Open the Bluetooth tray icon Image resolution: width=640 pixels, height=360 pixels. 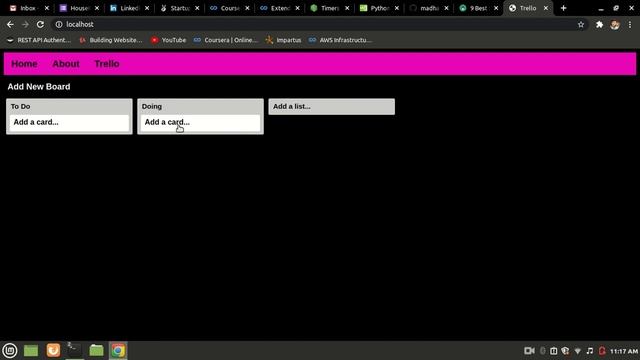(x=542, y=351)
